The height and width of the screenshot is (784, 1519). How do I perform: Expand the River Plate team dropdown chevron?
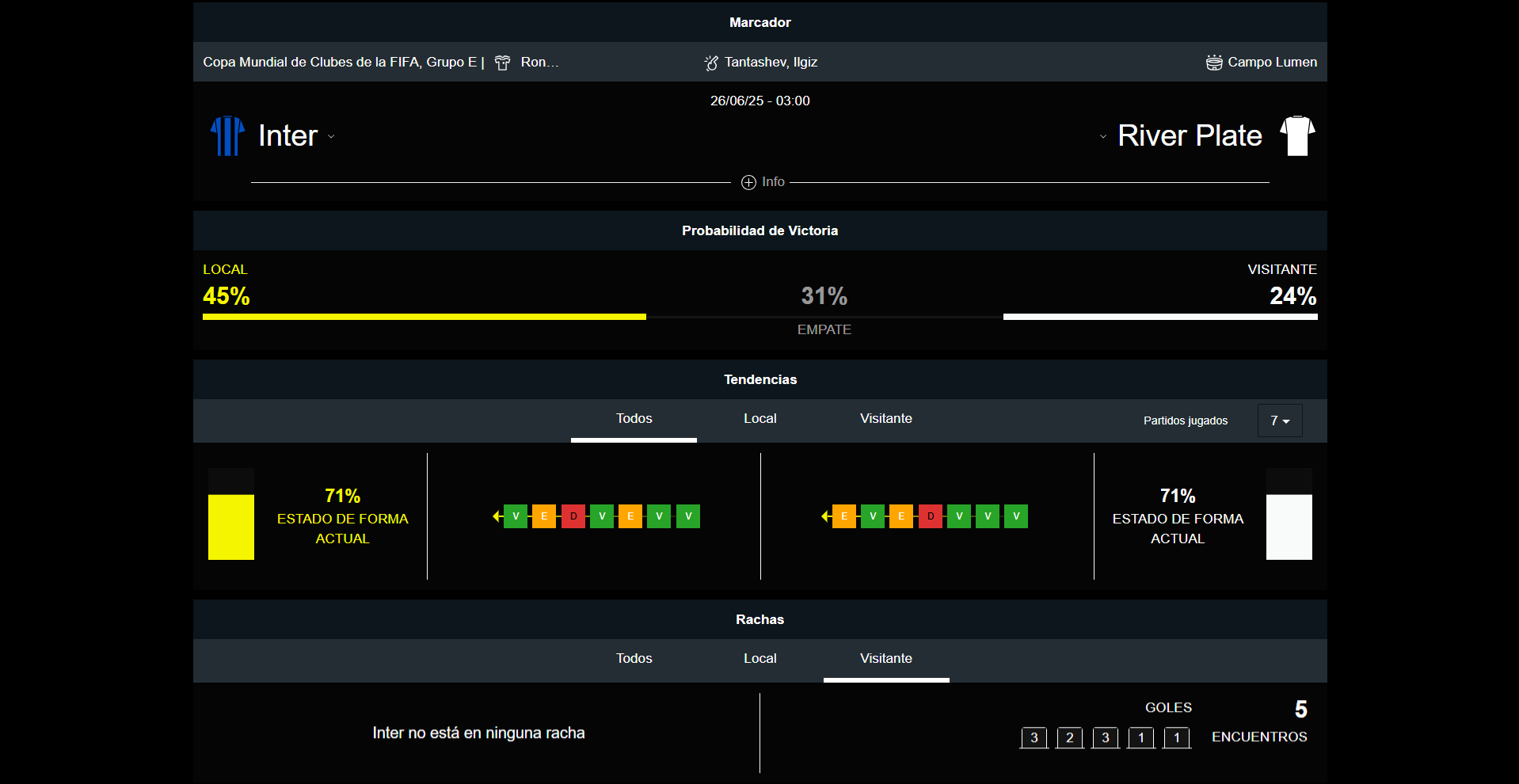coord(1102,136)
